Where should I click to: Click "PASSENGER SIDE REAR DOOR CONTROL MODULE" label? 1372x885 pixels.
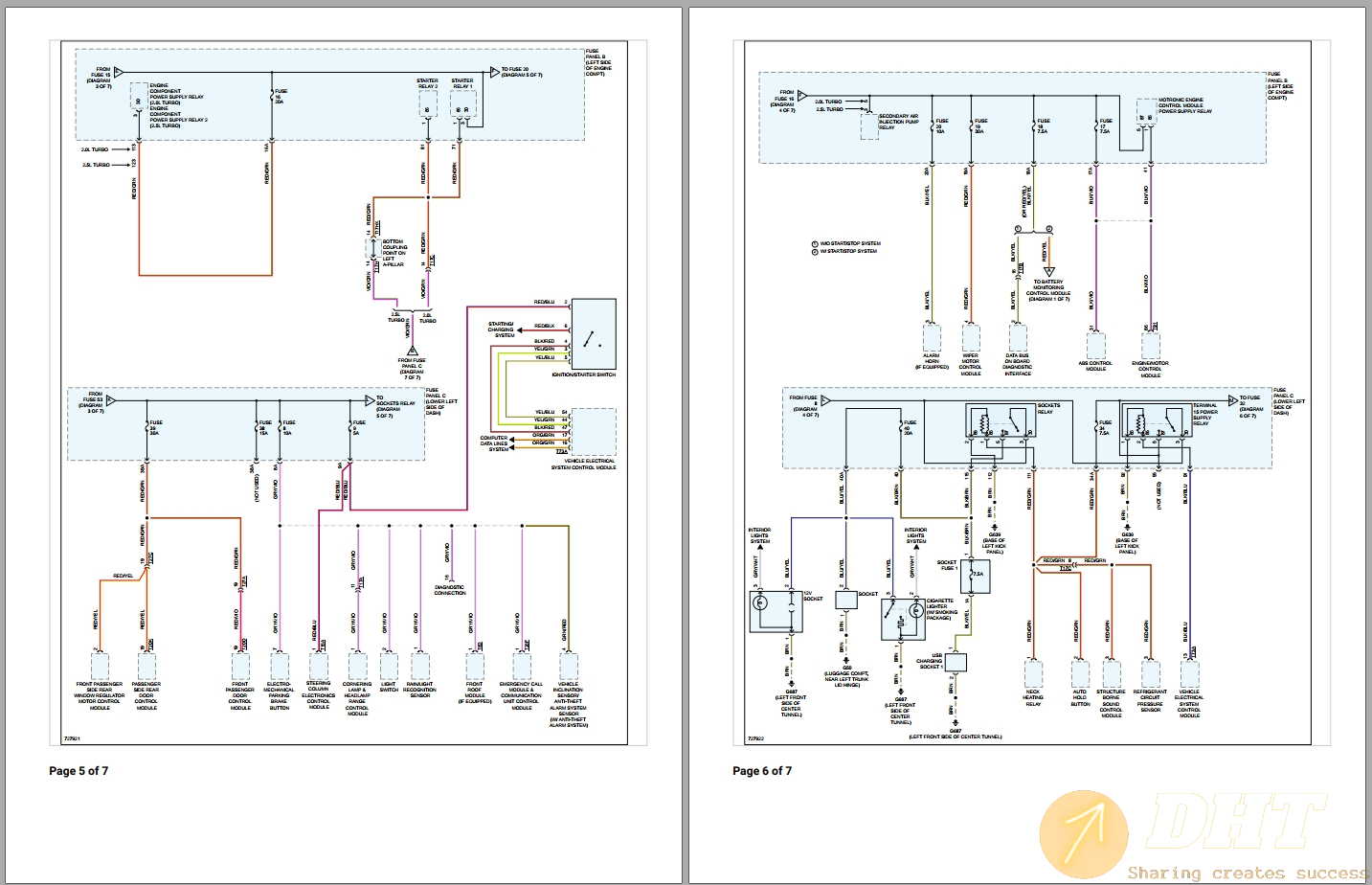[146, 695]
